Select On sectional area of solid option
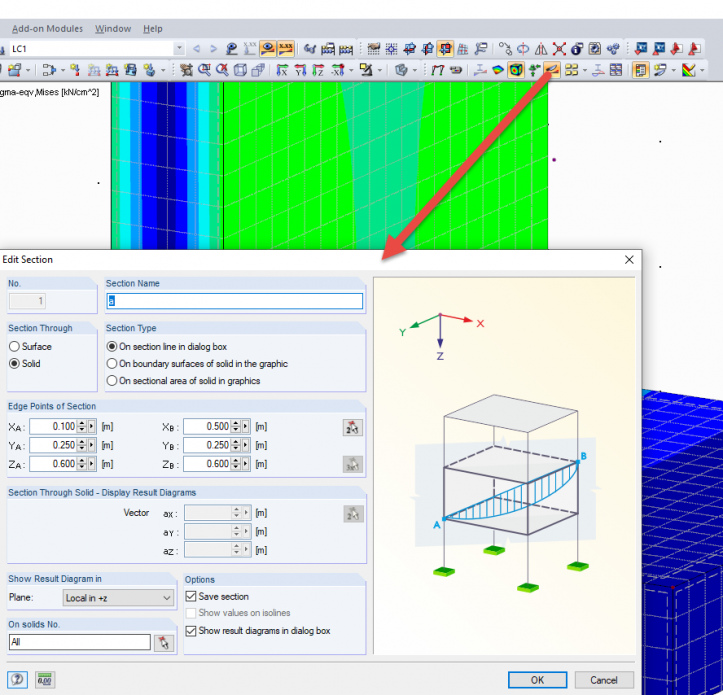 click(x=184, y=380)
